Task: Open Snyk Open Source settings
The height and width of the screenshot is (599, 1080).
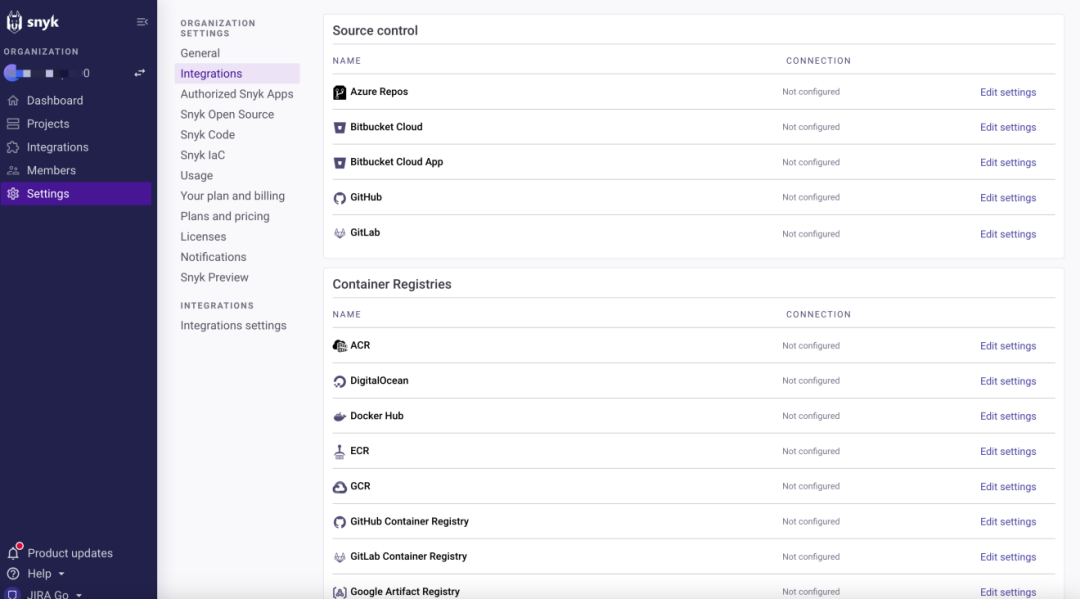Action: [x=227, y=114]
